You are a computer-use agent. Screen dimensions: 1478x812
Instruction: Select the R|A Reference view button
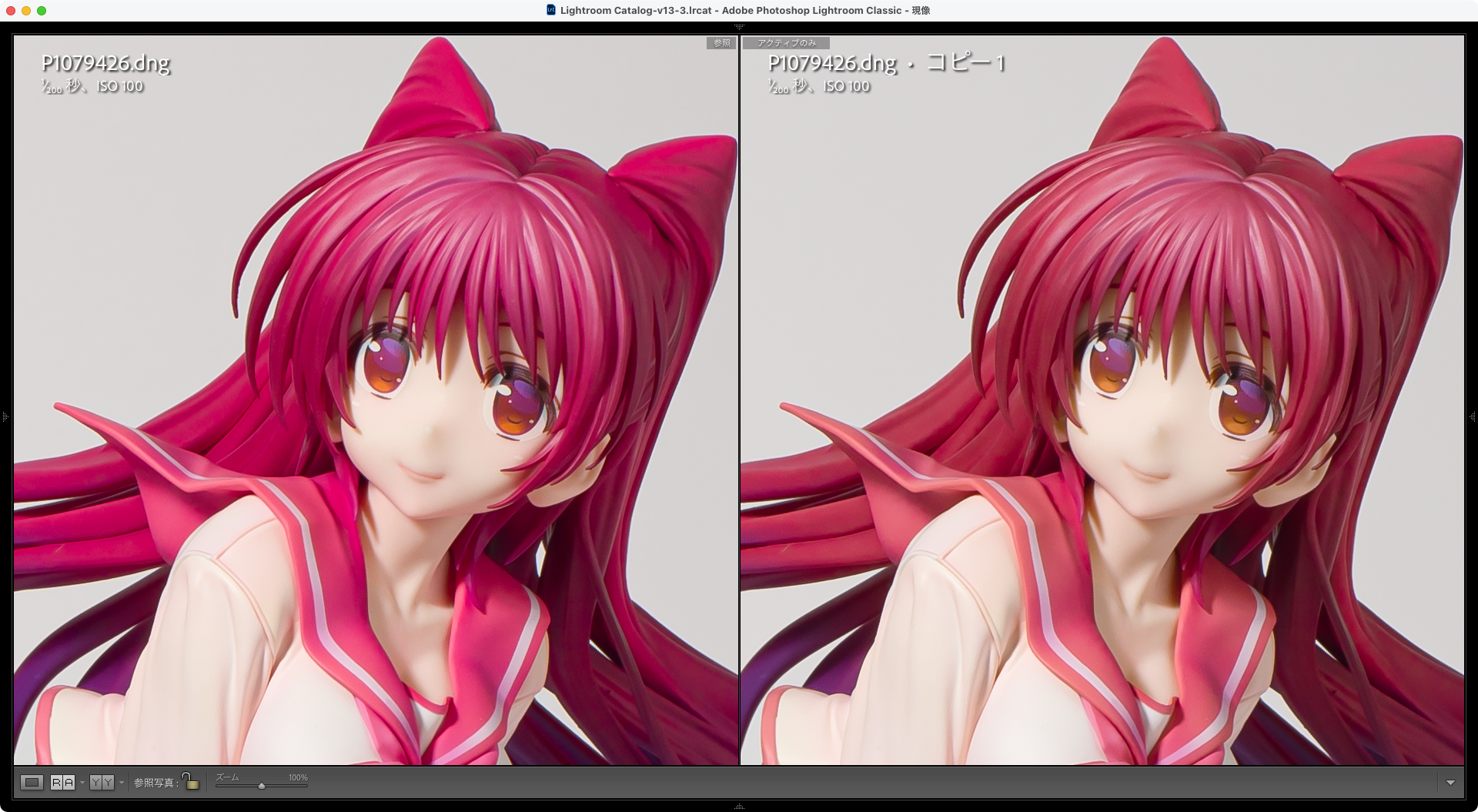point(63,783)
